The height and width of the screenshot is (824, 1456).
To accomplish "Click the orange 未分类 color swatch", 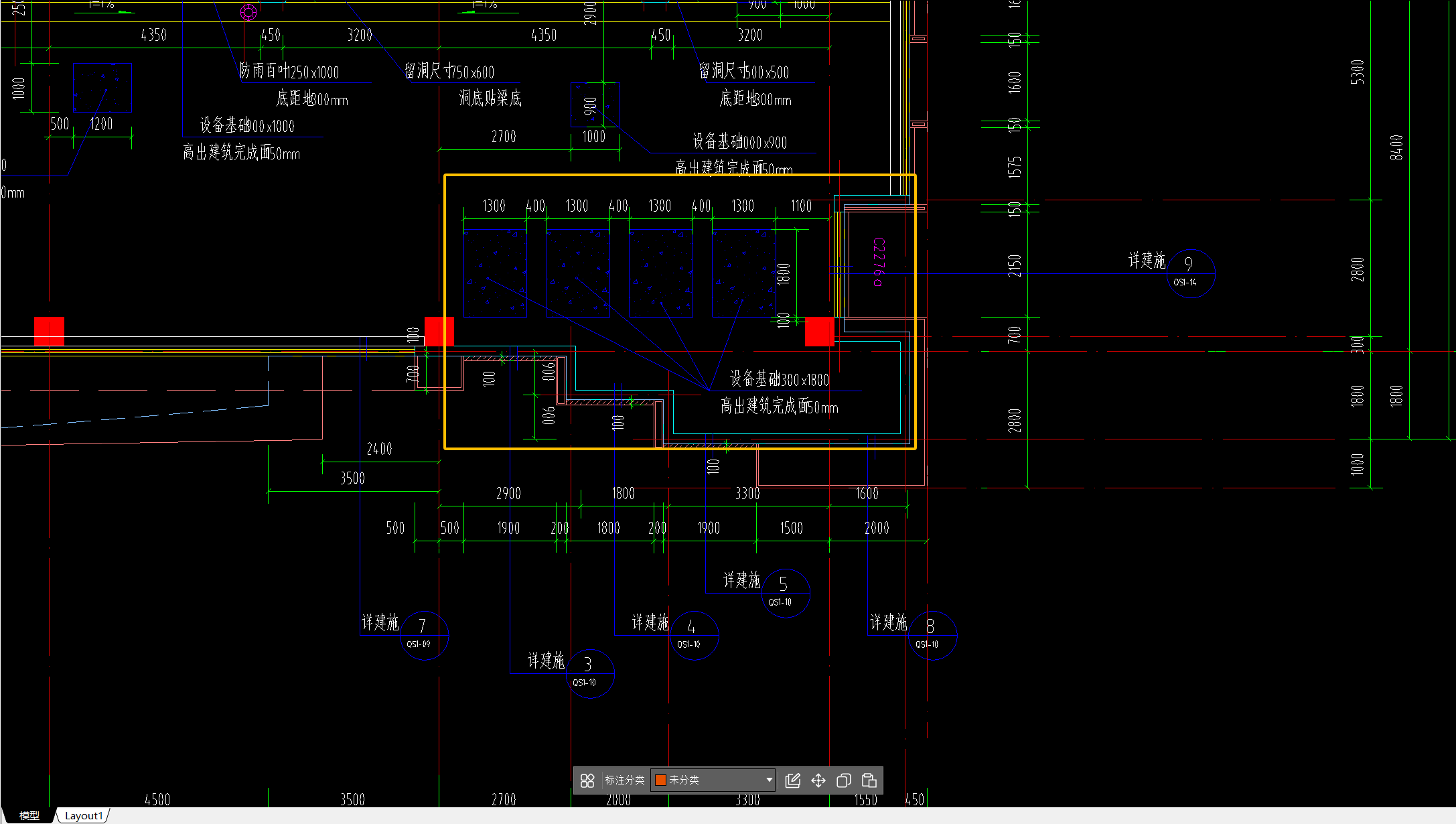I will [x=660, y=780].
